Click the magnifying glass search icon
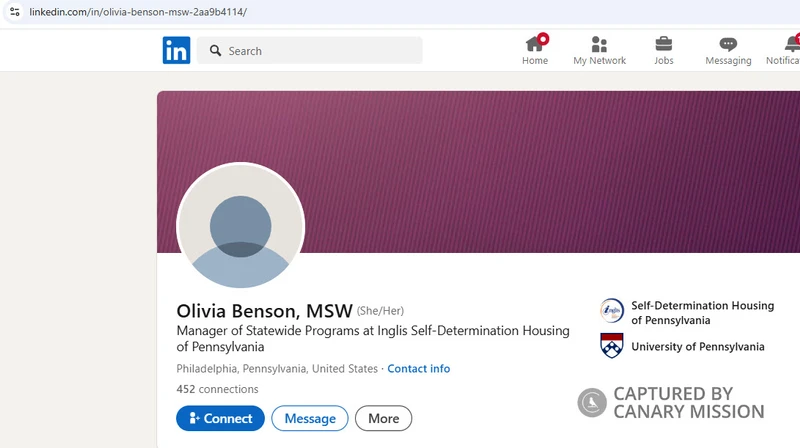Screen dimensions: 800x448 coord(215,51)
